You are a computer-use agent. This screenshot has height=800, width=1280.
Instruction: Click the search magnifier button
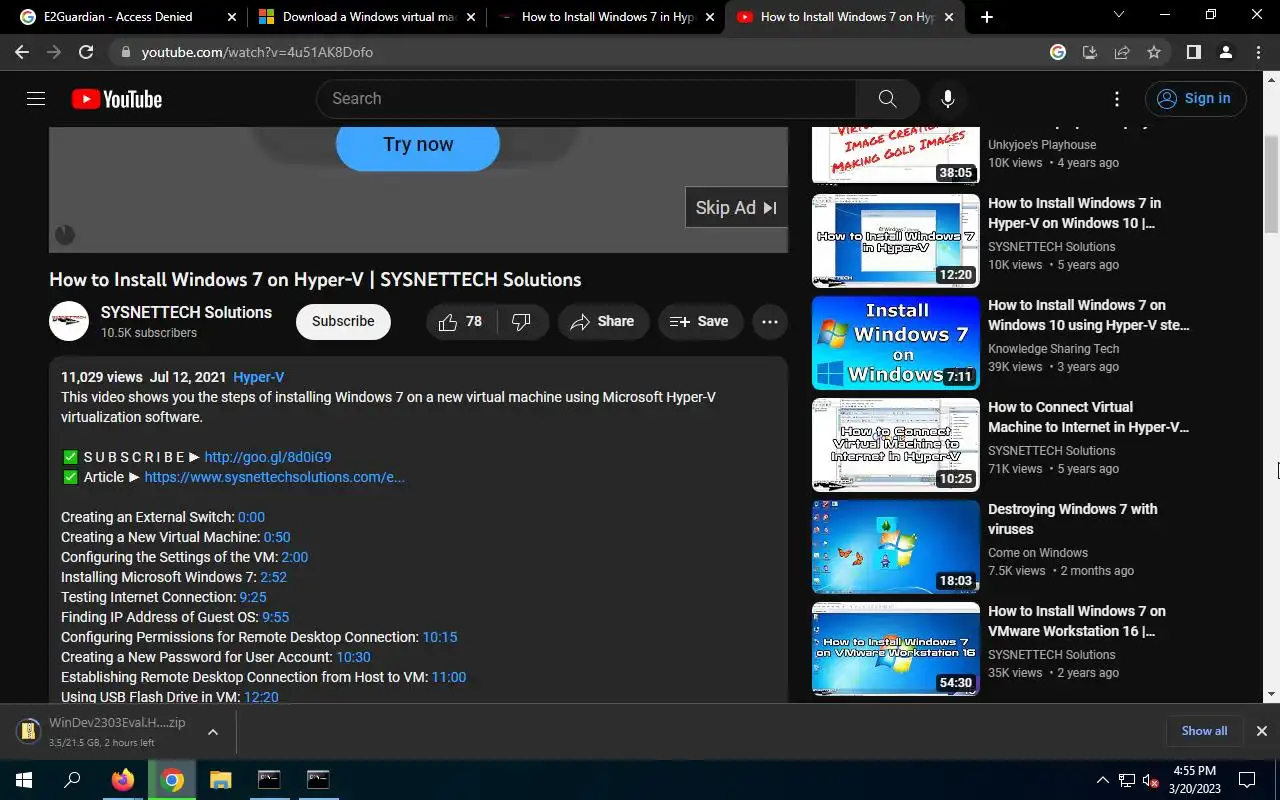coord(887,98)
